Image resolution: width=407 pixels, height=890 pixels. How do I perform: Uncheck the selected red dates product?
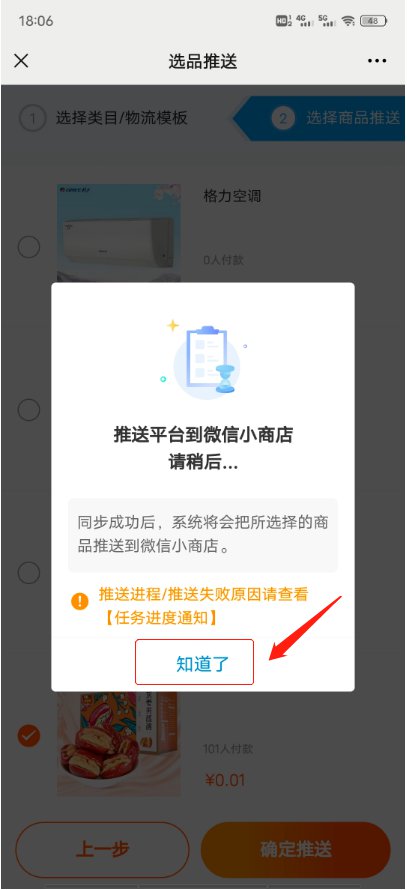tap(29, 736)
